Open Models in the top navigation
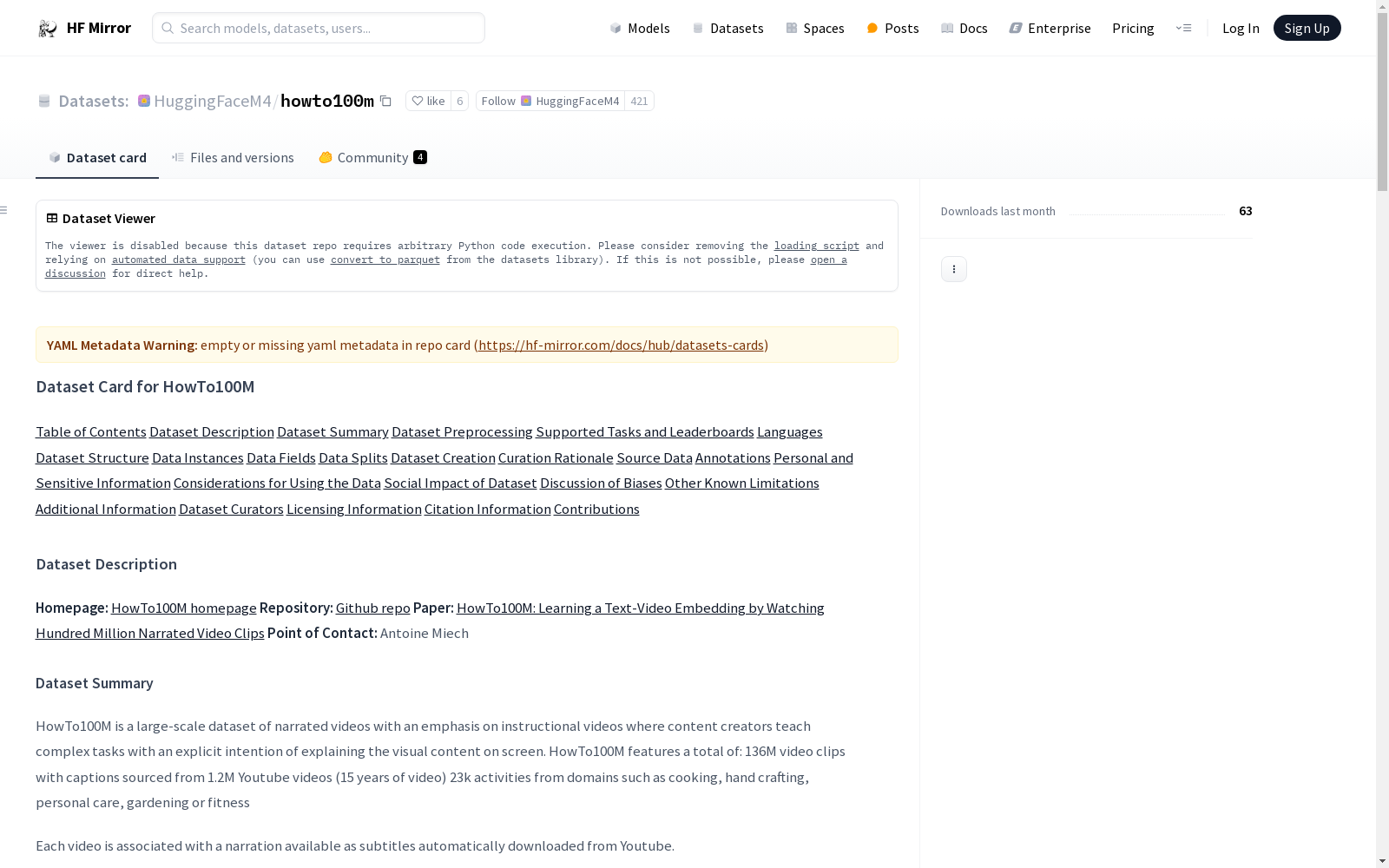The width and height of the screenshot is (1389, 868). [x=640, y=29]
